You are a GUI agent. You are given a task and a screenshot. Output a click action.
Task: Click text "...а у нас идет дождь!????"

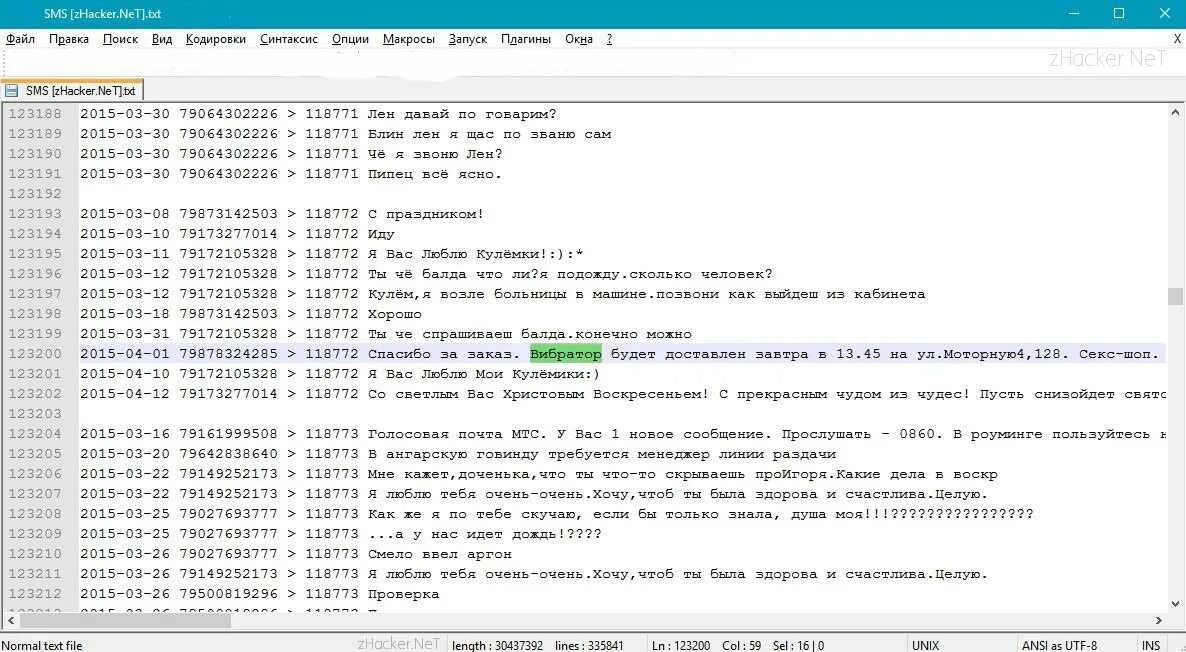coord(484,534)
